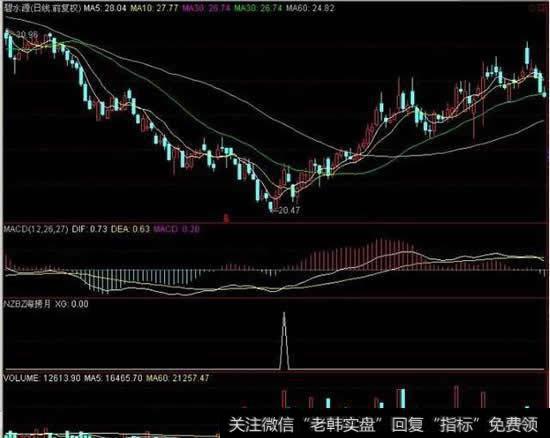Viewport: 550px width, 438px height.
Task: Click the 30.96 high price marker
Action: coord(26,34)
